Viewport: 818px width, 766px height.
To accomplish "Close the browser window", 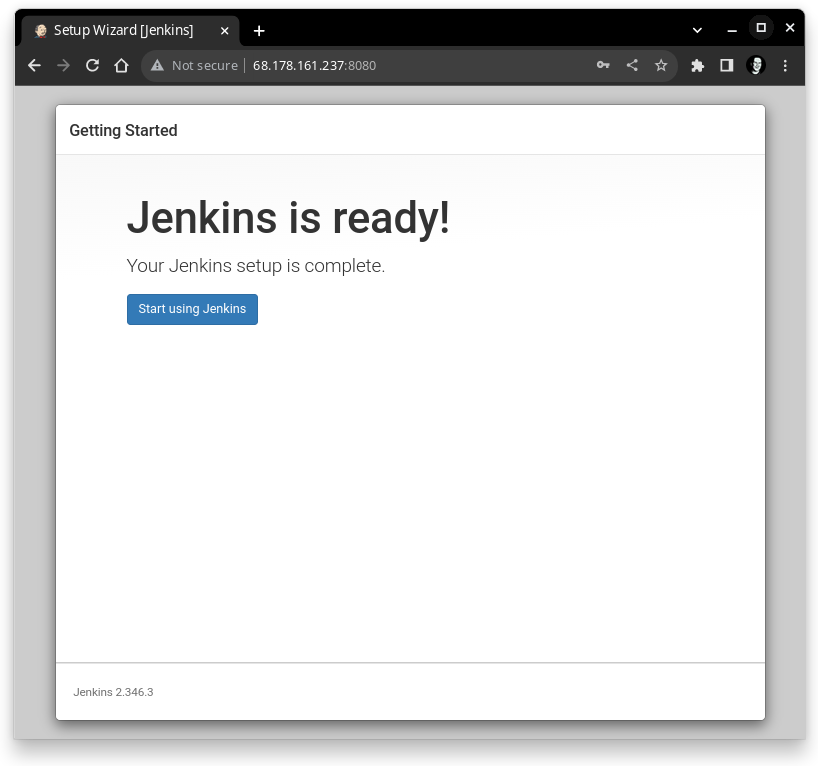I will coord(790,28).
